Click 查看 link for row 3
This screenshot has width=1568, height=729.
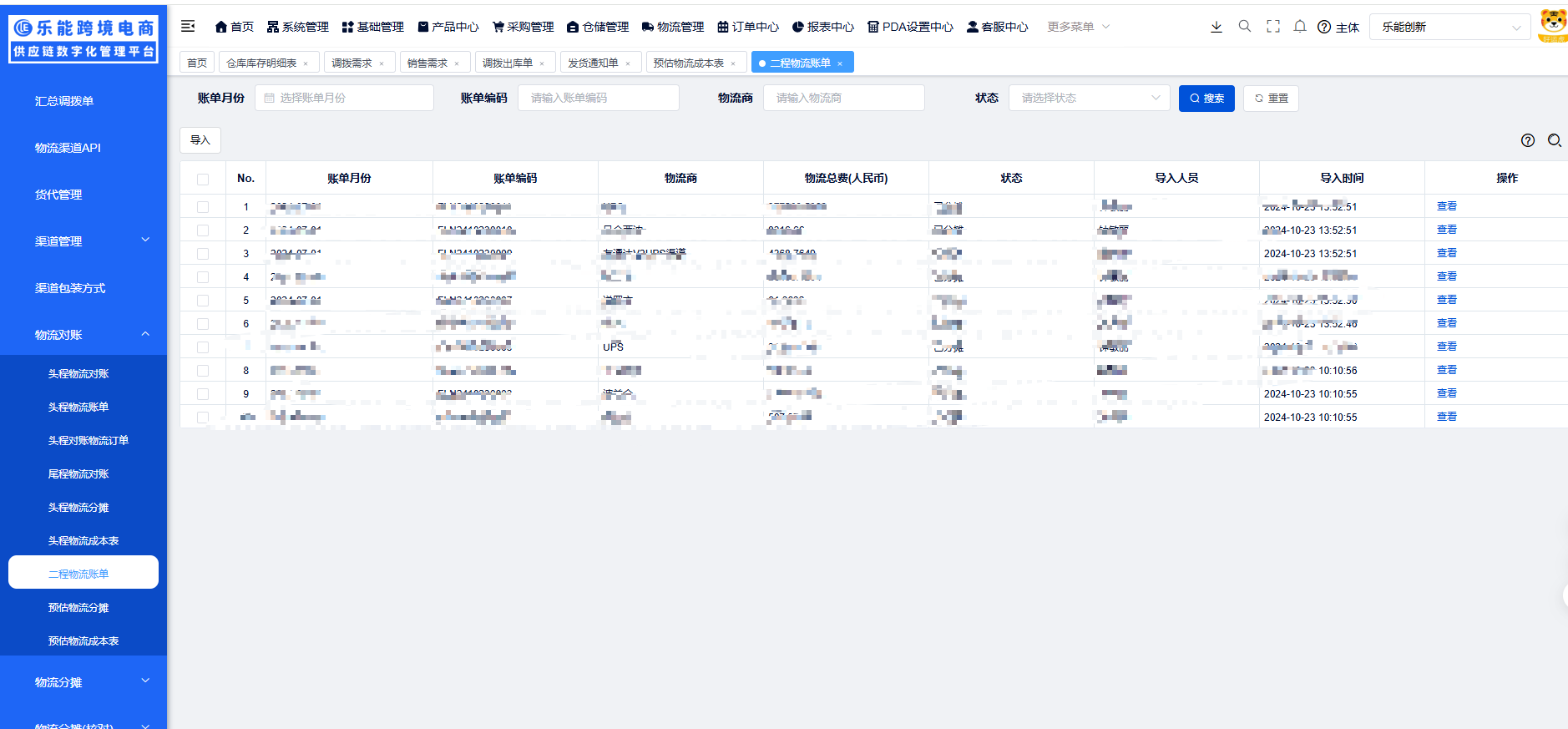pos(1446,253)
